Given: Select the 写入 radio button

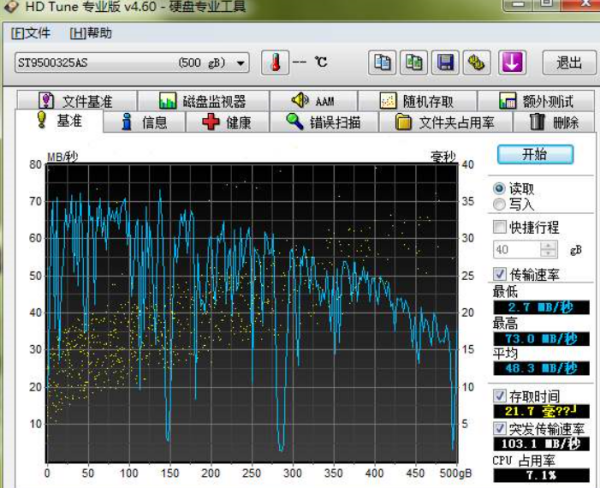Looking at the screenshot, I should pyautogui.click(x=499, y=204).
